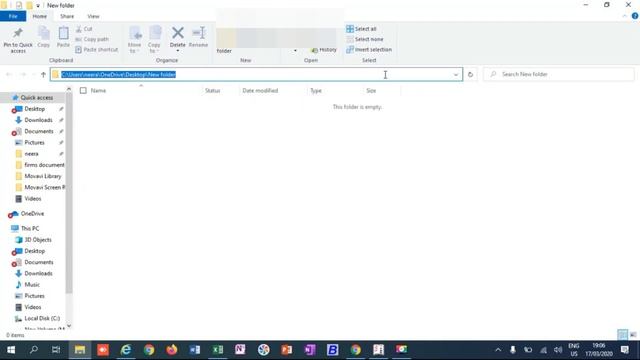Launch Firefox from taskbar

tap(172, 350)
